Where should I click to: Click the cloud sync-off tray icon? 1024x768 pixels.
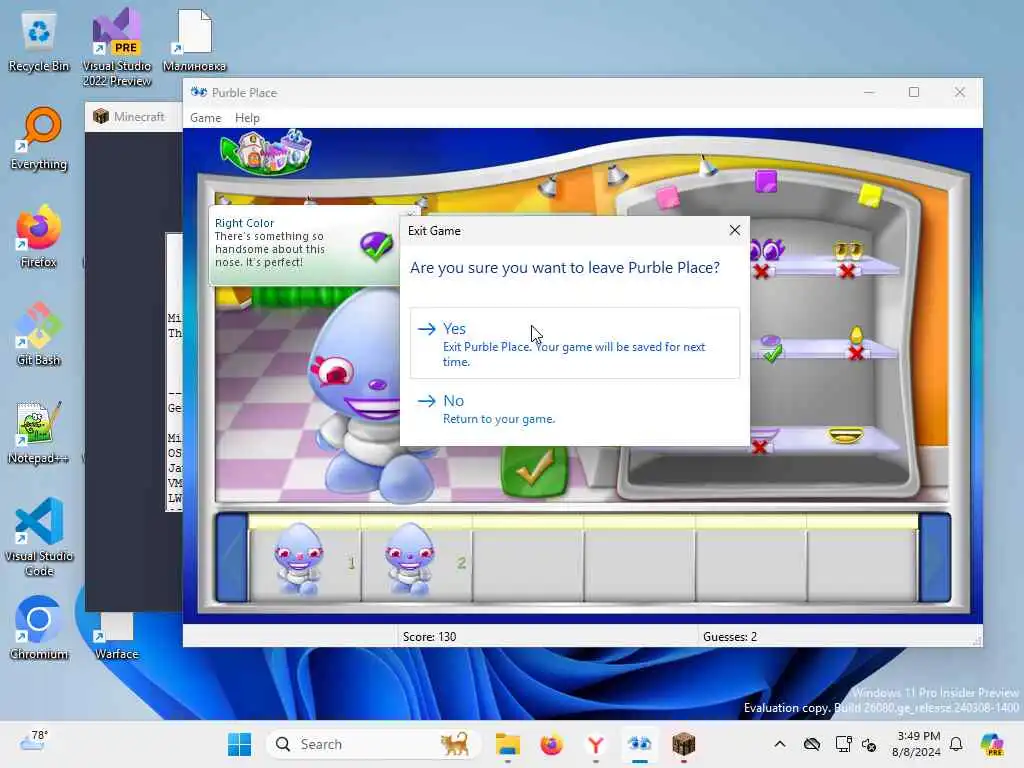click(x=812, y=744)
